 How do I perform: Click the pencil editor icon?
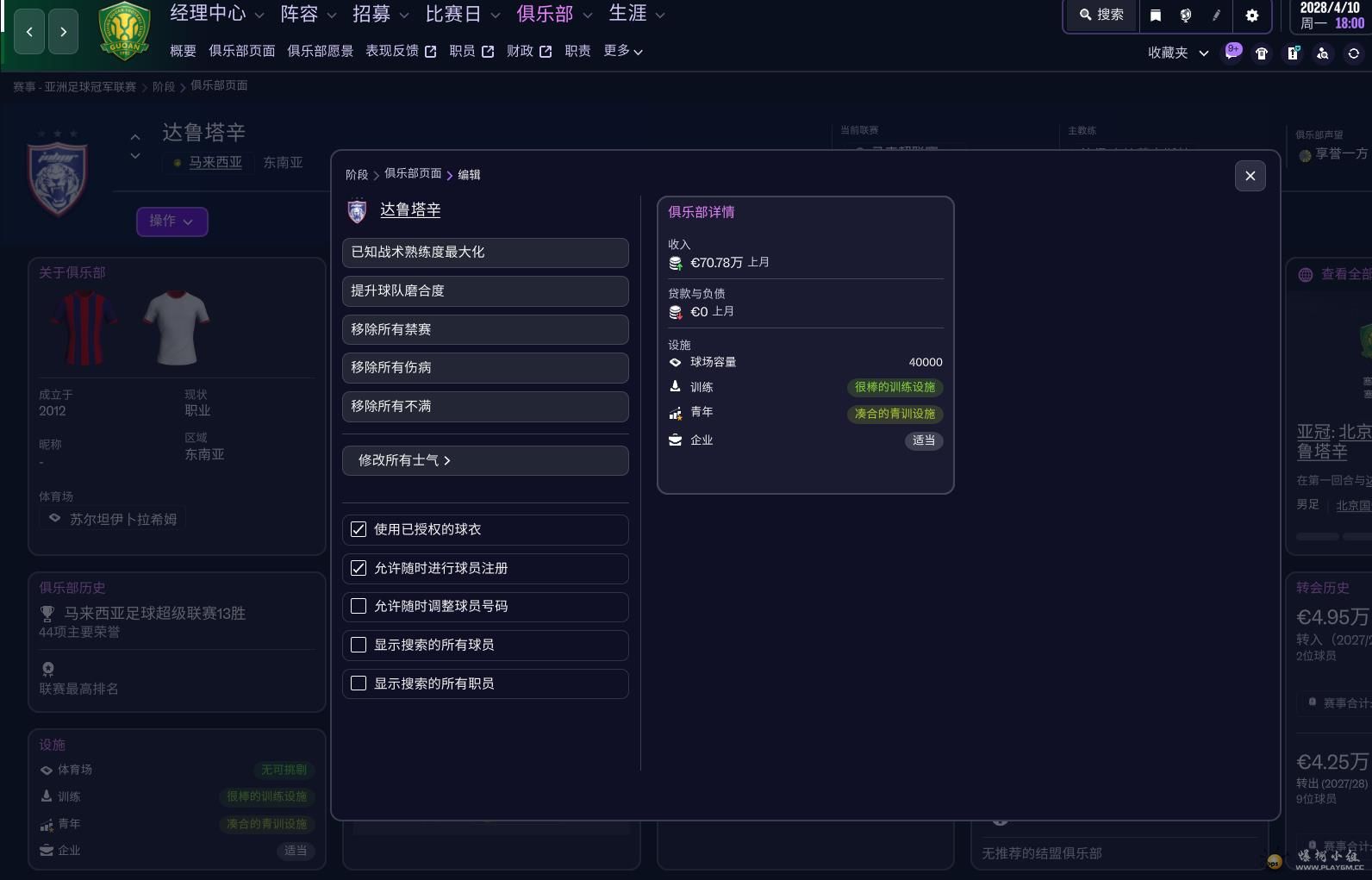pos(1216,16)
